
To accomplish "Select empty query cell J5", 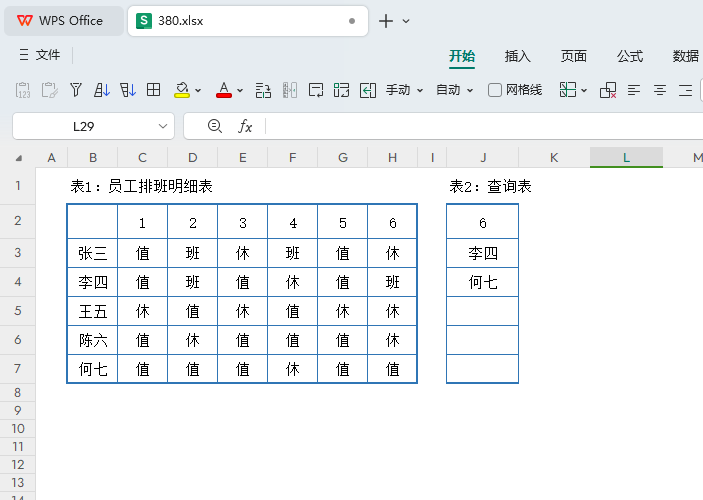I will coord(482,311).
